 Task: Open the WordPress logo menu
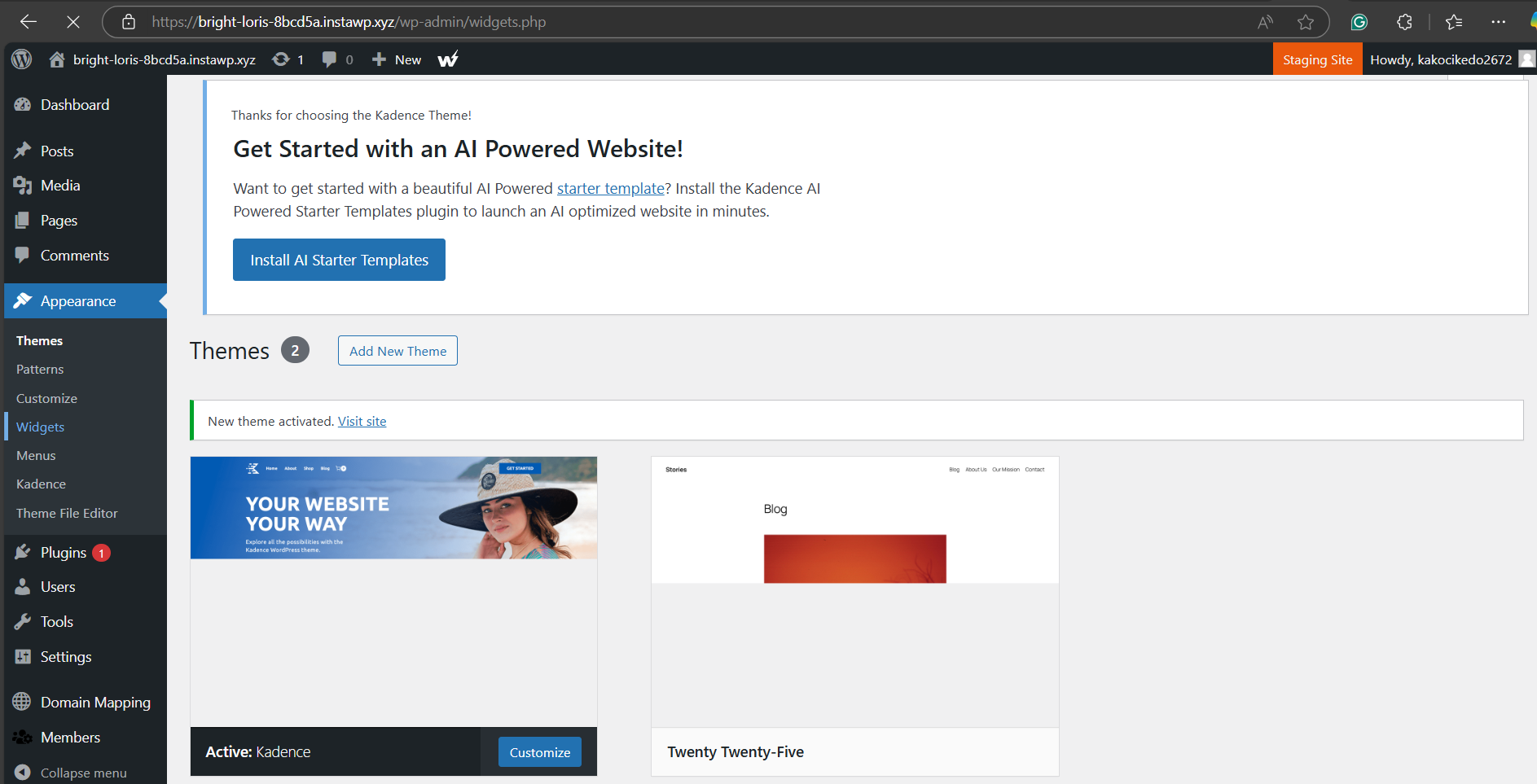click(x=22, y=59)
